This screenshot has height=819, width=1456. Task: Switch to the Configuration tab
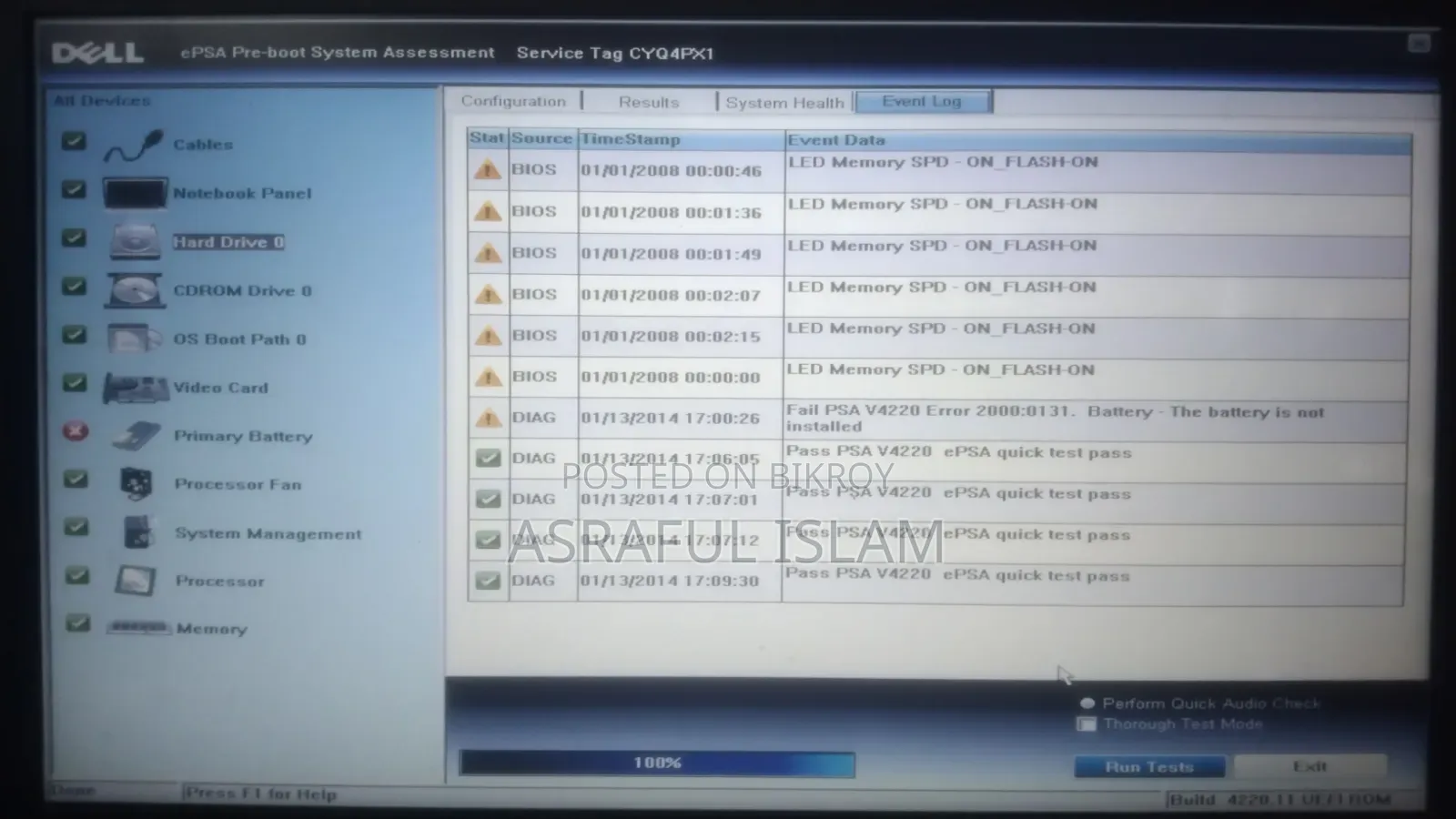pyautogui.click(x=513, y=101)
